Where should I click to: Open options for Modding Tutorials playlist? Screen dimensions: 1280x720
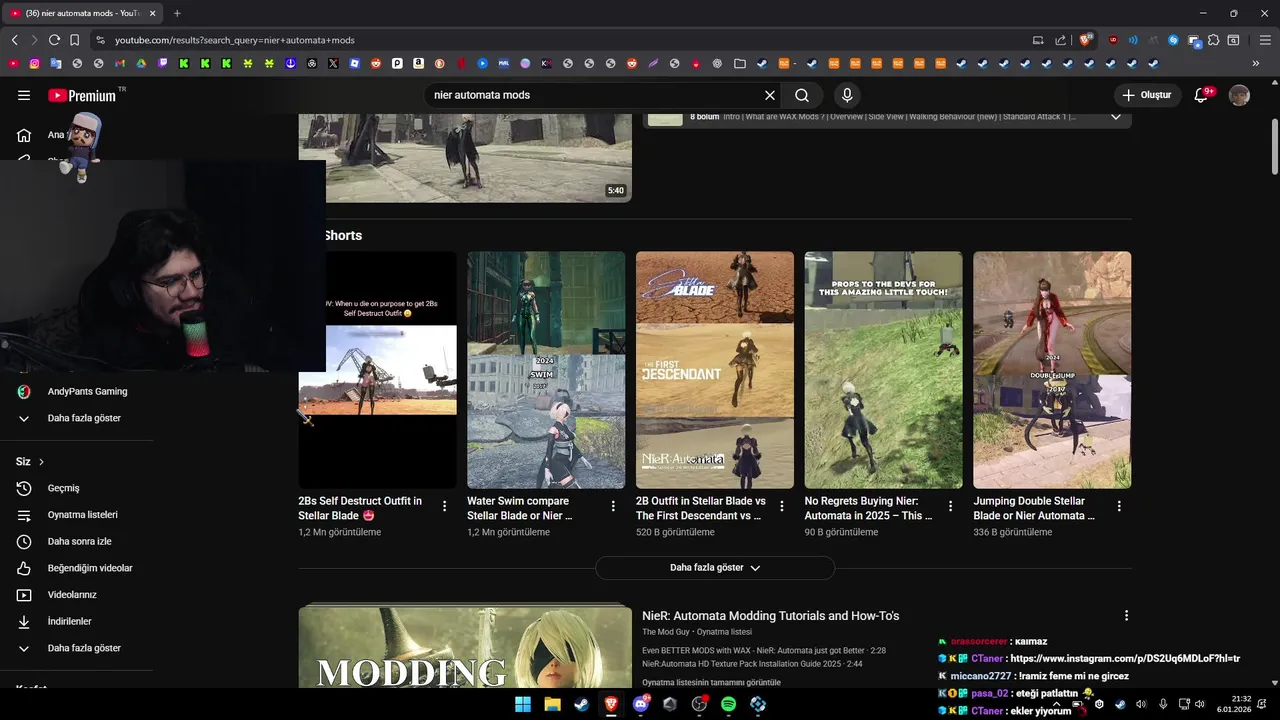click(1126, 616)
